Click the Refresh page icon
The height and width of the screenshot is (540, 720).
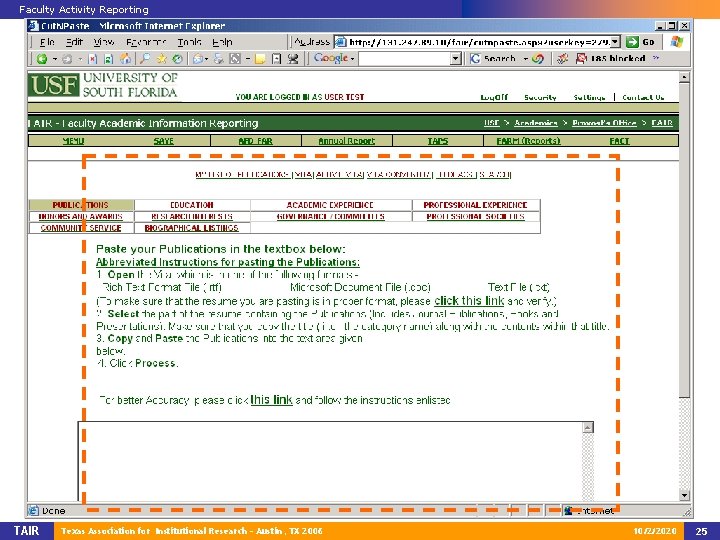pyautogui.click(x=108, y=59)
